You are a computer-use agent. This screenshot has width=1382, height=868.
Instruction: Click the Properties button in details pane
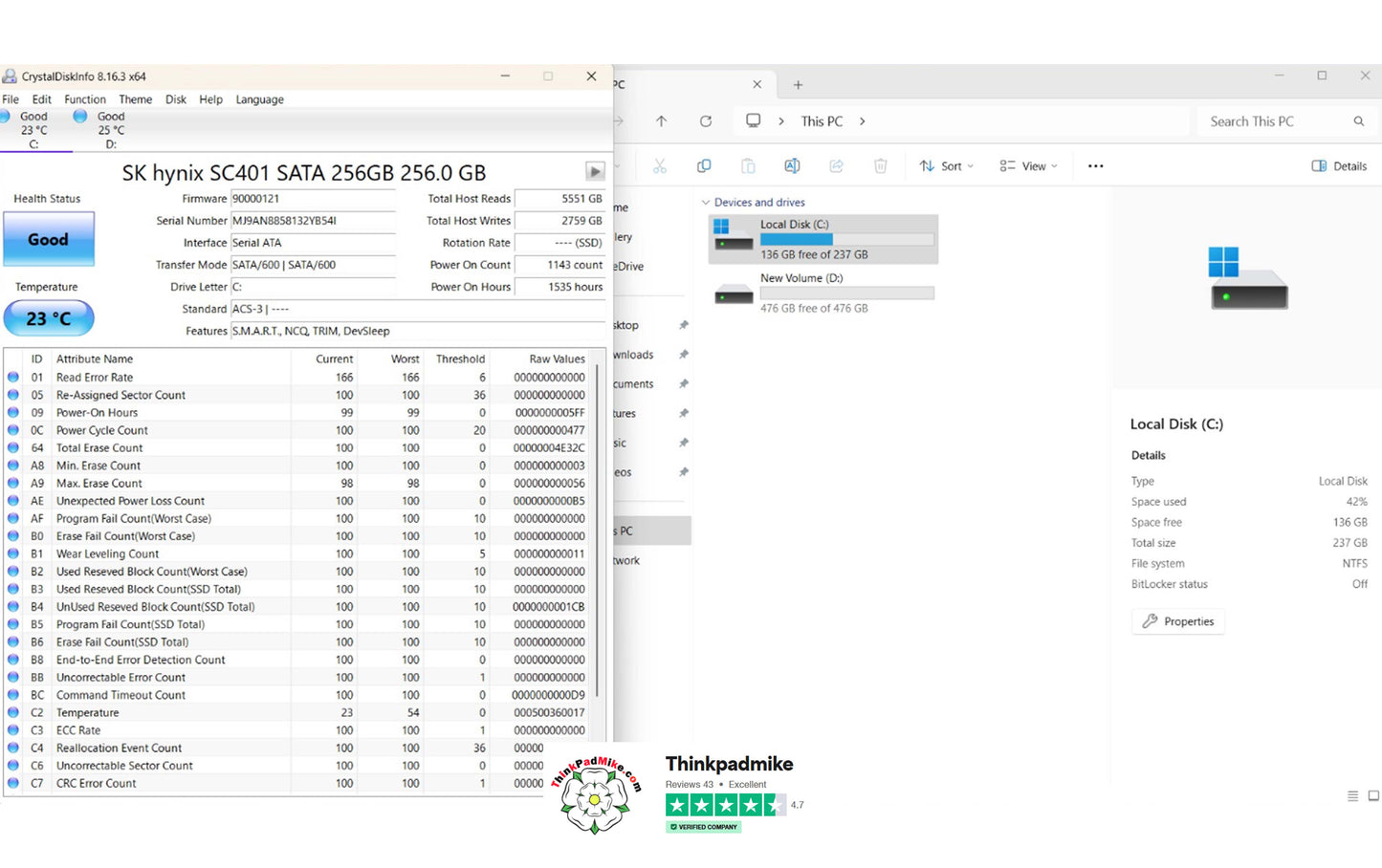(1178, 621)
